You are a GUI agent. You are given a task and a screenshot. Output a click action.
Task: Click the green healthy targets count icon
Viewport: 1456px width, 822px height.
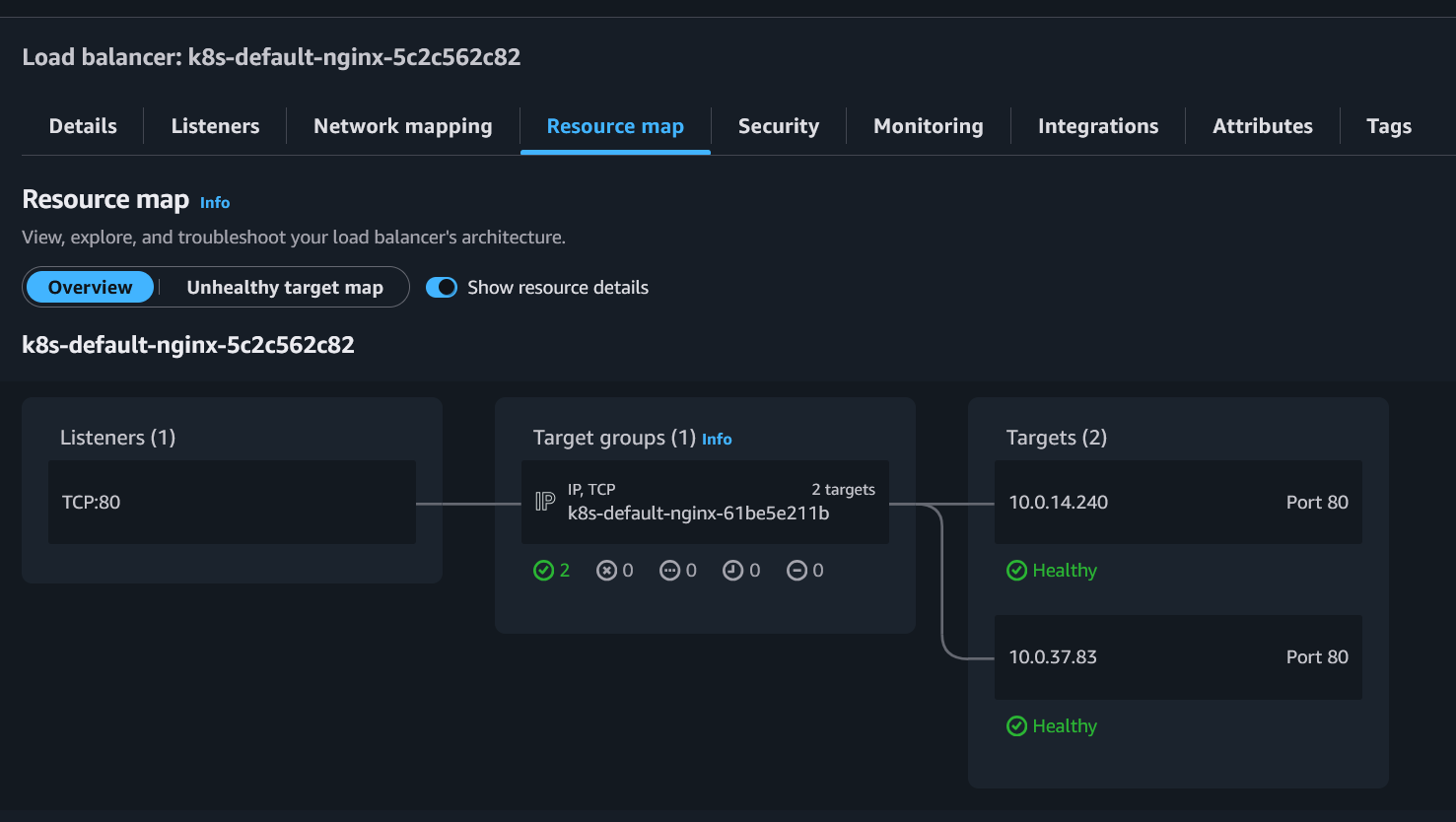543,570
